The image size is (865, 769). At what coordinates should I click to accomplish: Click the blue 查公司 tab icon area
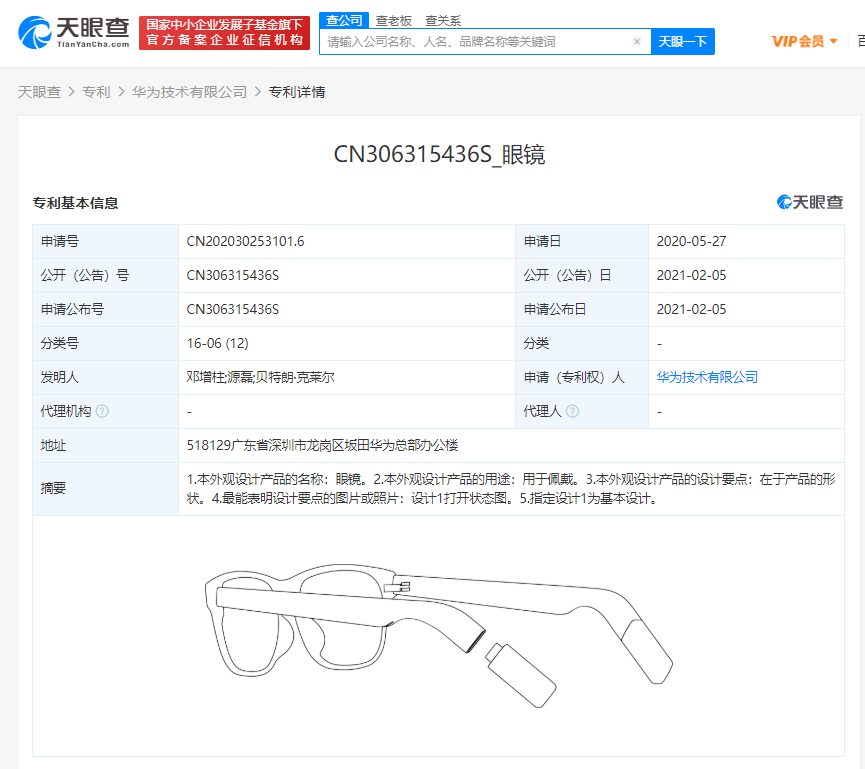pyautogui.click(x=344, y=20)
